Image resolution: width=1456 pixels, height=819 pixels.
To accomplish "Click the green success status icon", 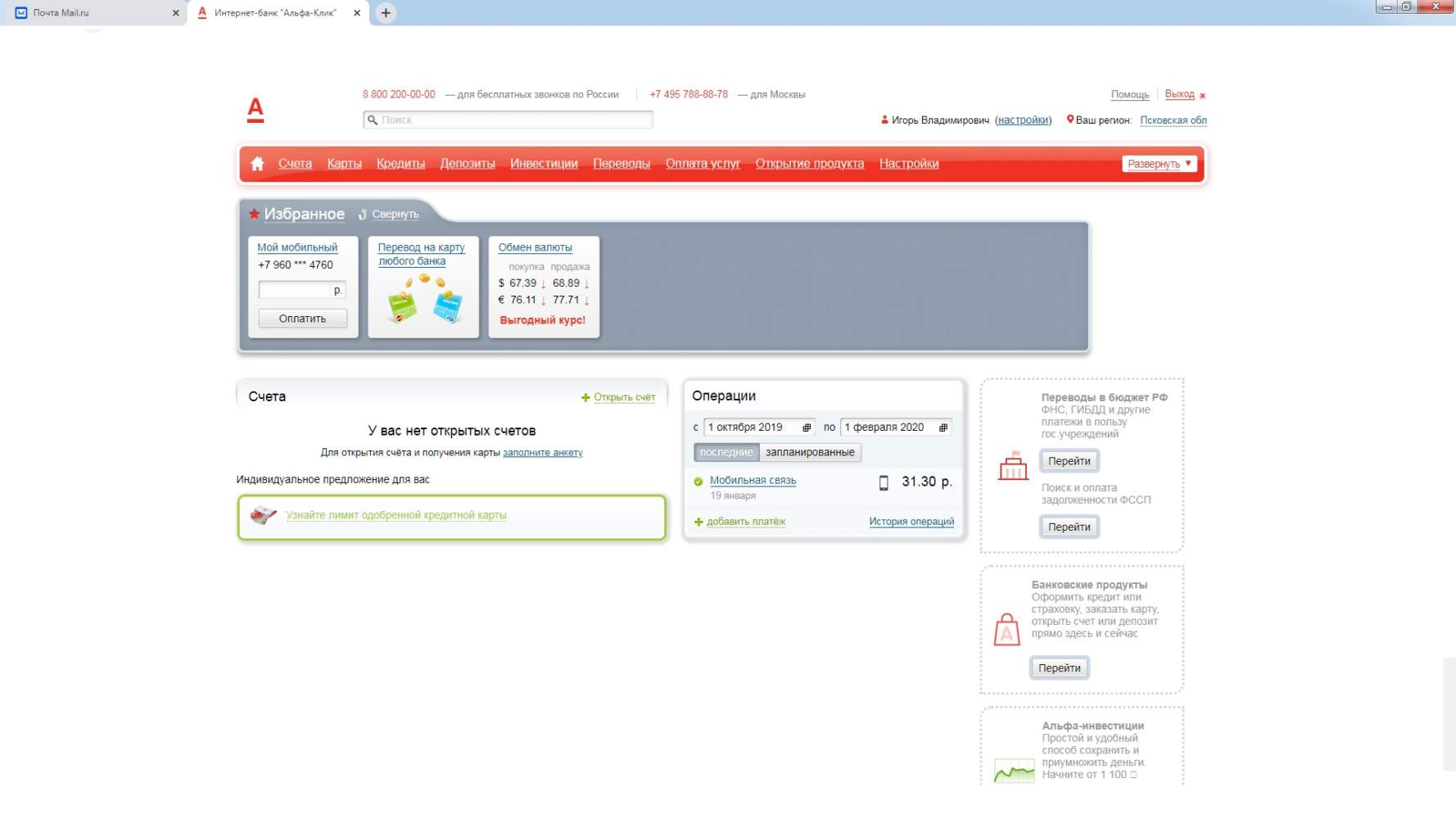I will (x=699, y=482).
